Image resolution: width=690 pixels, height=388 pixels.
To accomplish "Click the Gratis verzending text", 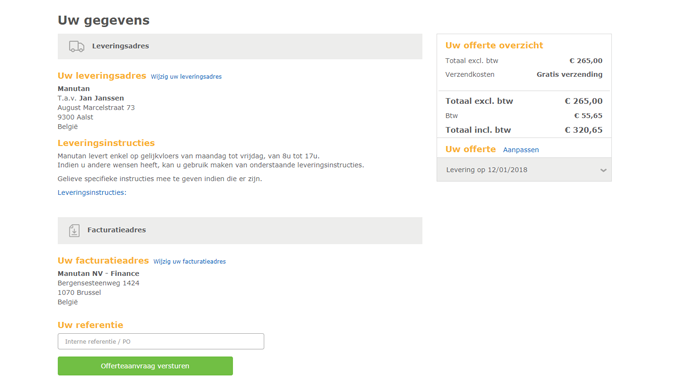I will click(x=569, y=74).
